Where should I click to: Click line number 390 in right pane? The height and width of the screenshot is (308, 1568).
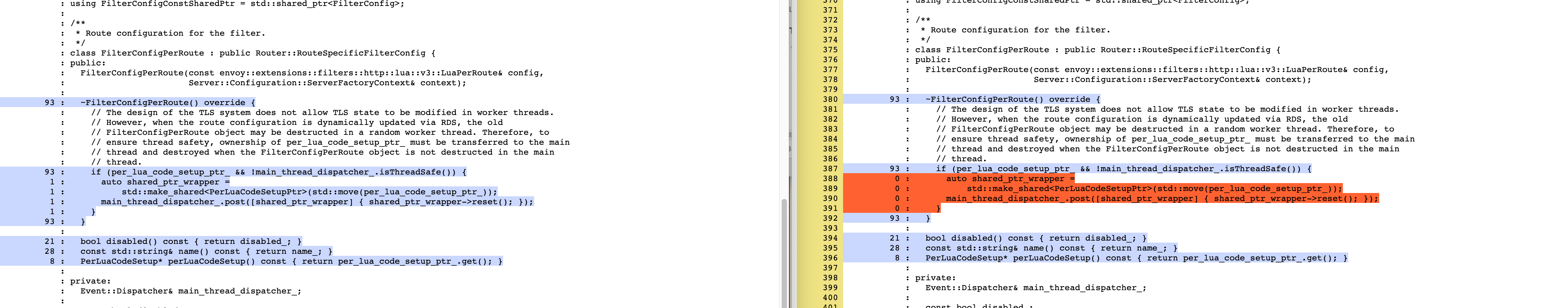(830, 199)
